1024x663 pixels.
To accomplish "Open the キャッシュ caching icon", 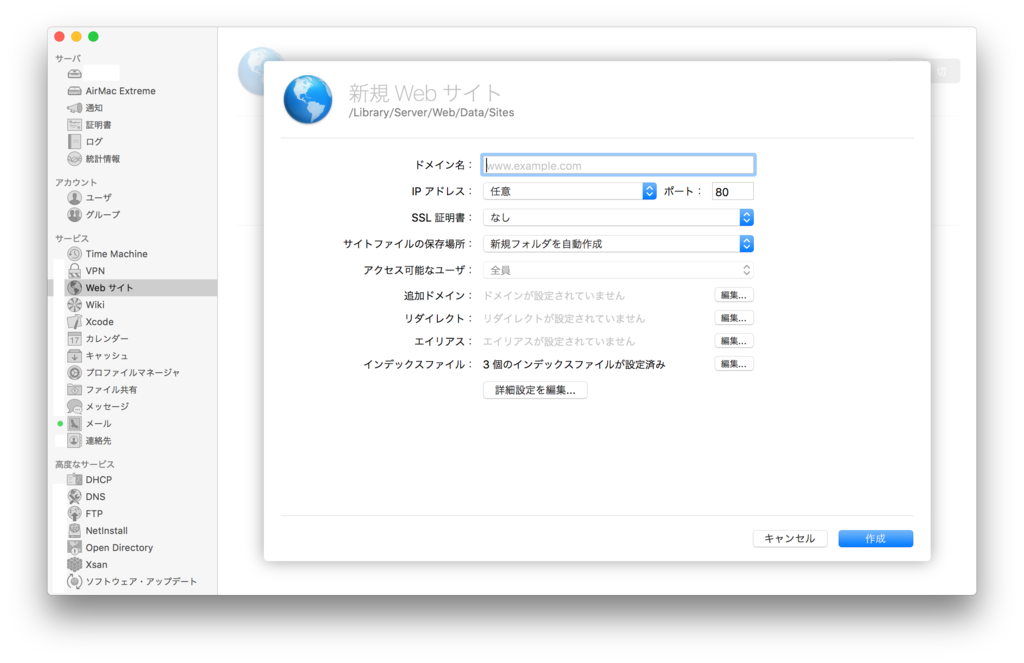I will (74, 355).
